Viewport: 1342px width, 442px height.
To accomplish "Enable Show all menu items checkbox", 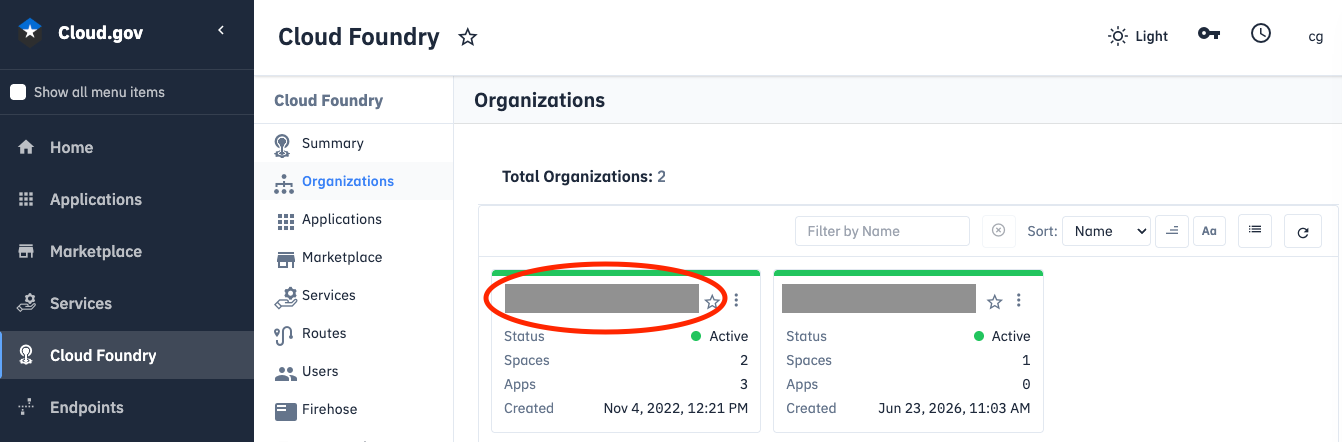I will [18, 92].
